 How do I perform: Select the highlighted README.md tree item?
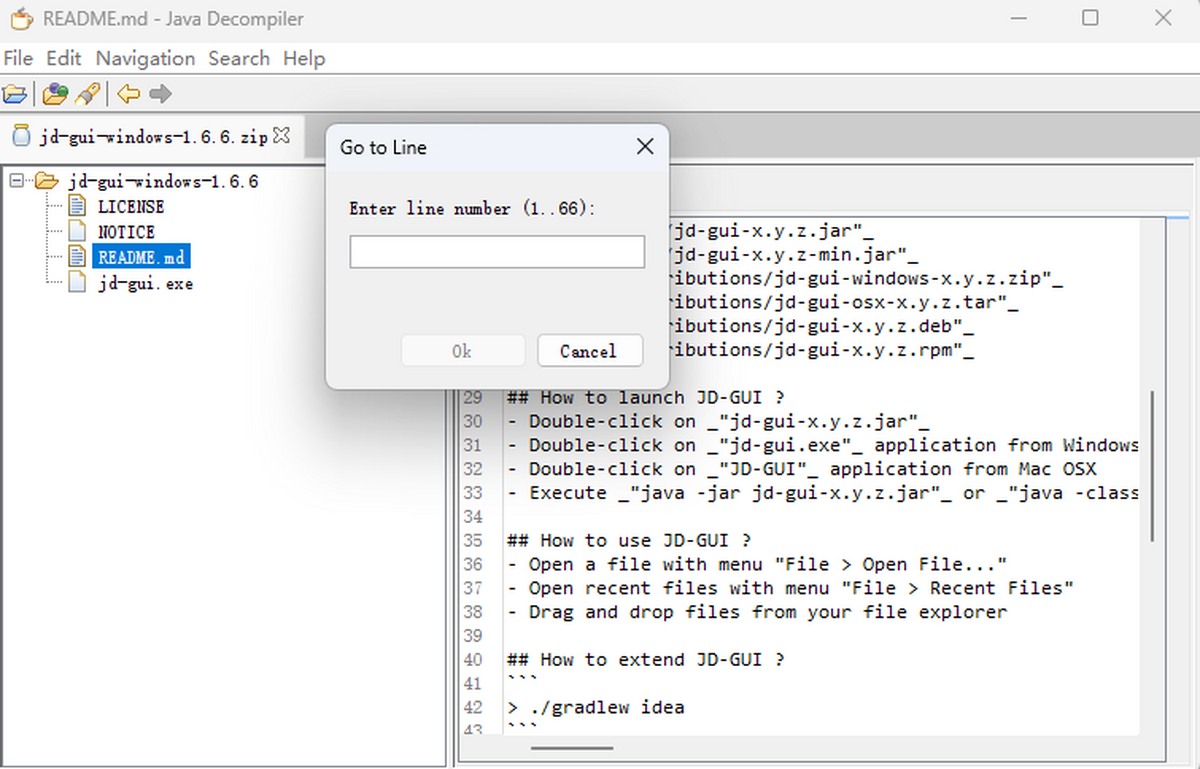coord(141,257)
